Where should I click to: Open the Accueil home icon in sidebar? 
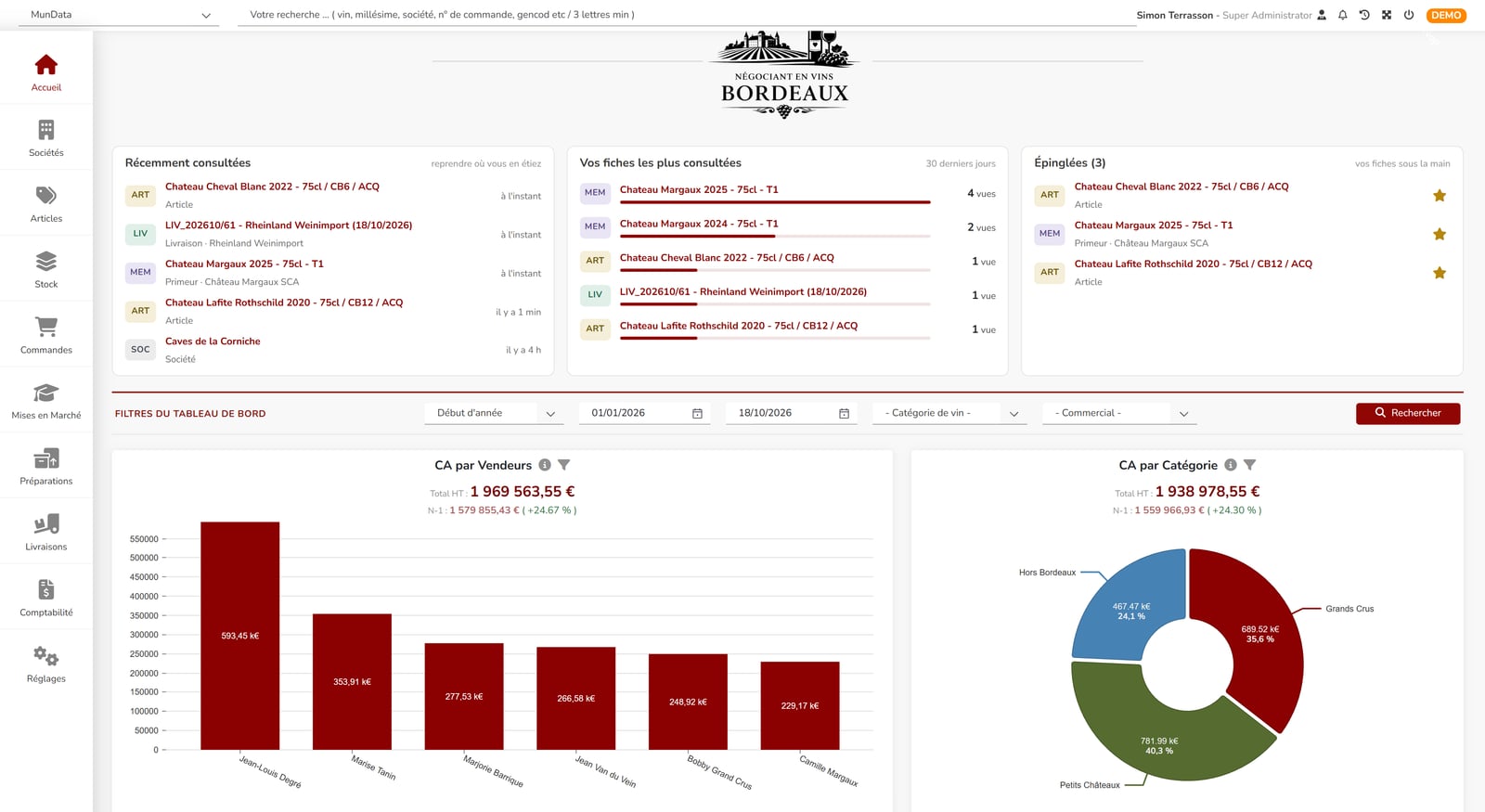[45, 72]
